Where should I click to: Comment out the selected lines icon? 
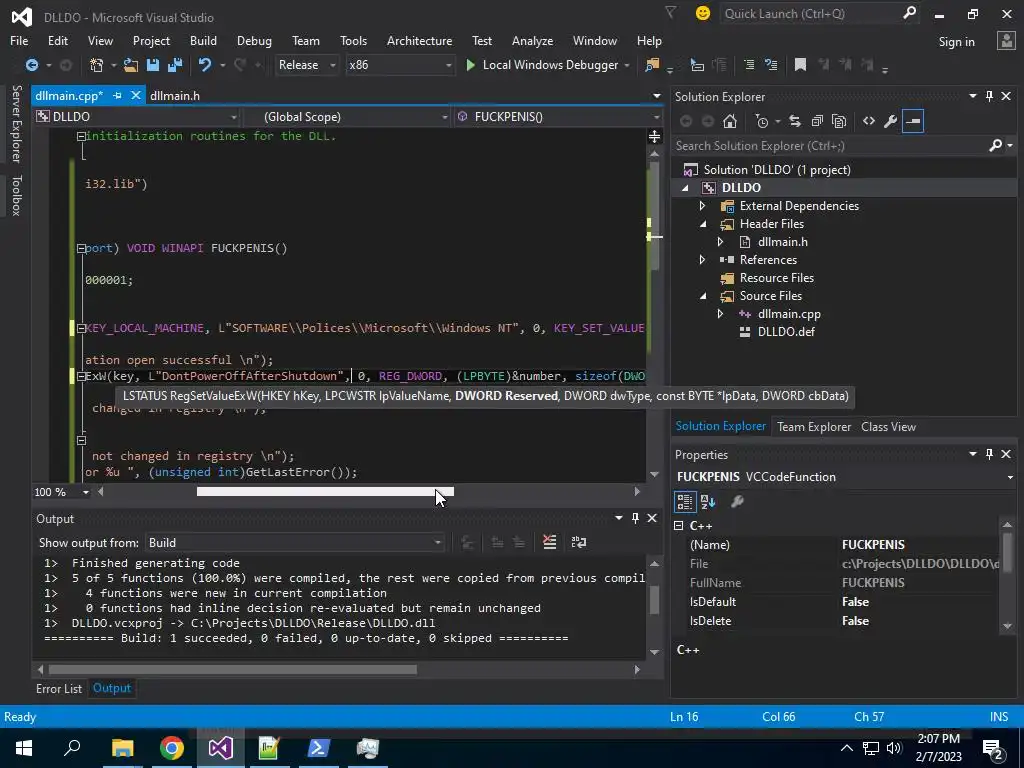(749, 65)
